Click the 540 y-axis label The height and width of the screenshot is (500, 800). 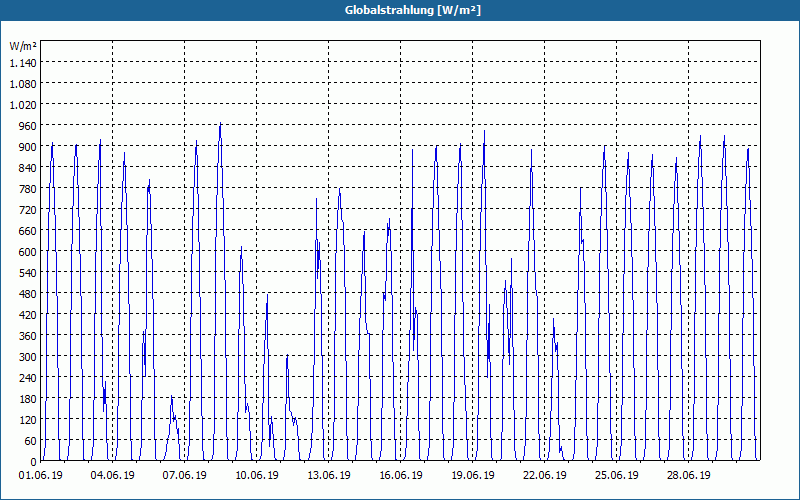(28, 272)
